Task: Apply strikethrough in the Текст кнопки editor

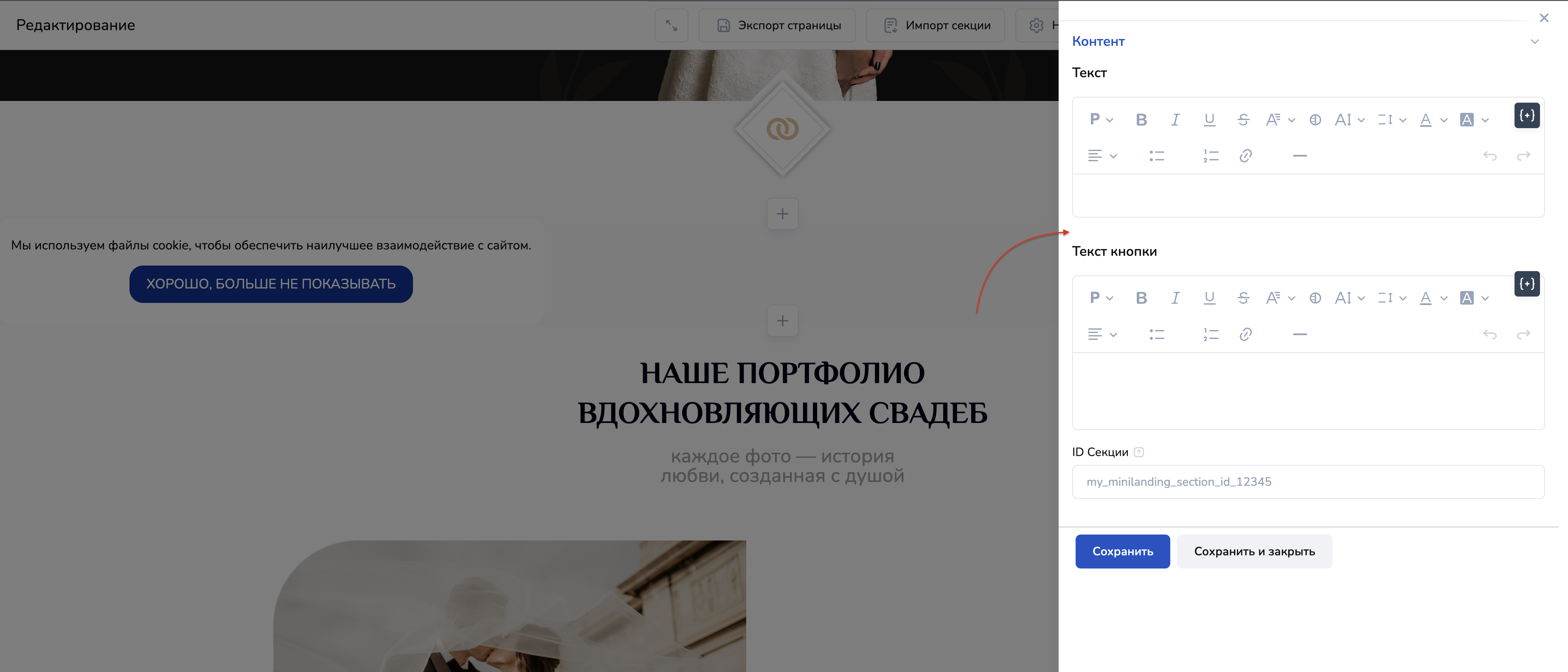Action: pos(1243,298)
